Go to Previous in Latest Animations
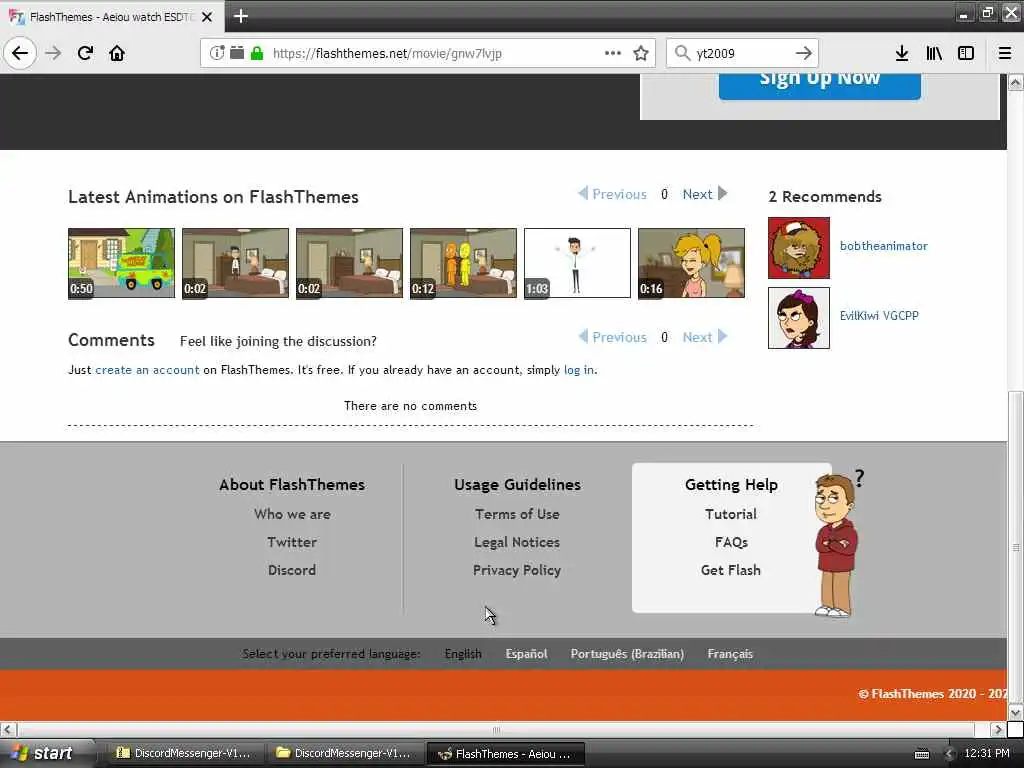Screen dimensions: 1024x768 click(613, 194)
